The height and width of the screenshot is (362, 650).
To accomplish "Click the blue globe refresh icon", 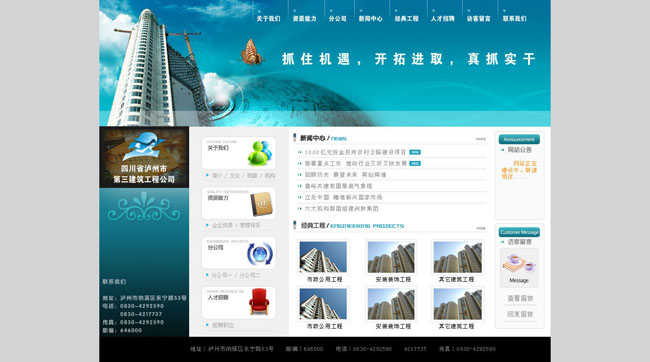I will (260, 254).
